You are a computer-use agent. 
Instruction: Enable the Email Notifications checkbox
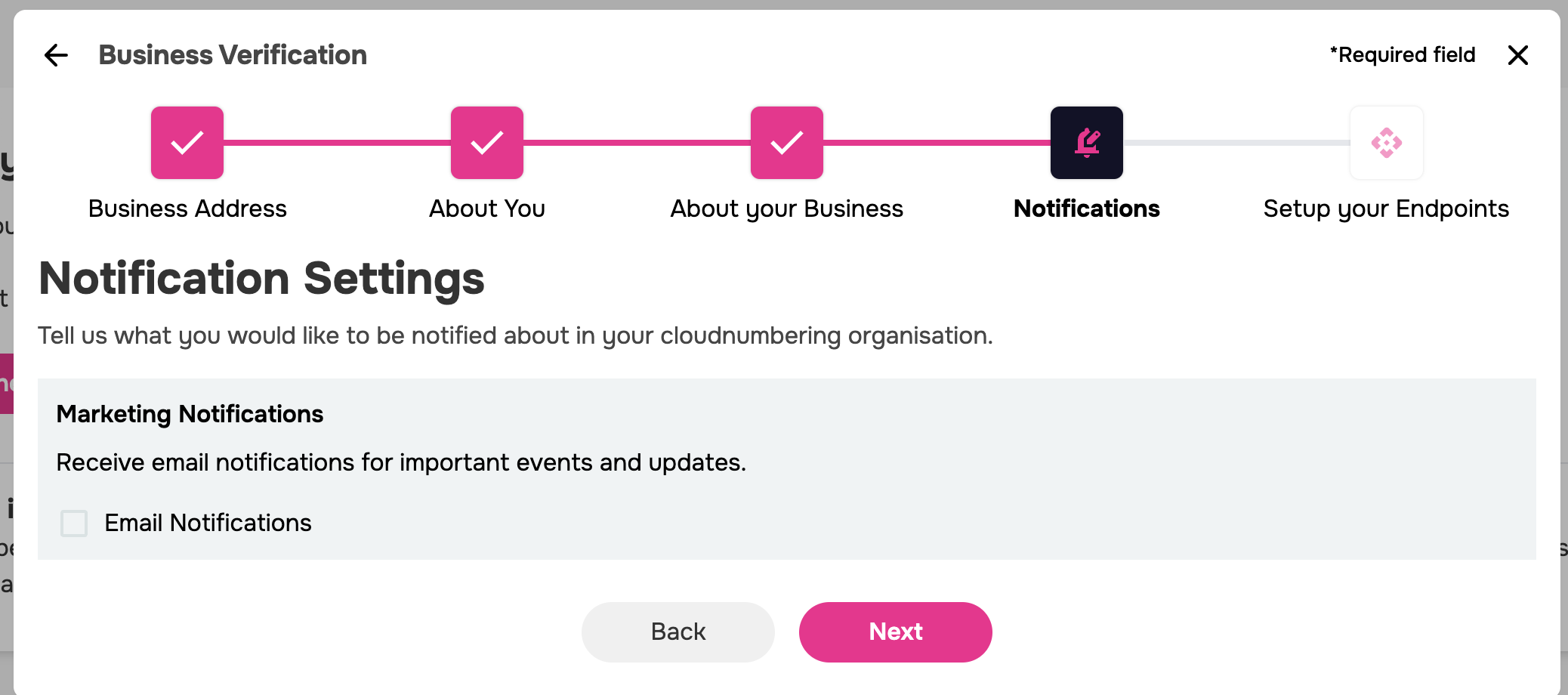[x=74, y=523]
